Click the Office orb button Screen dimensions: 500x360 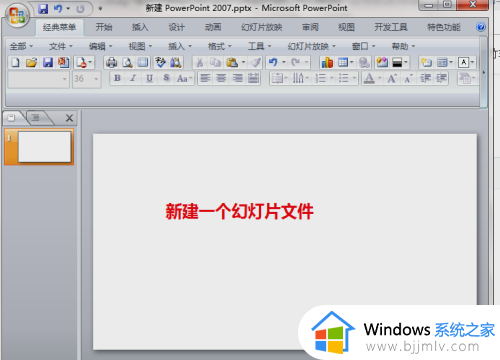coord(17,15)
